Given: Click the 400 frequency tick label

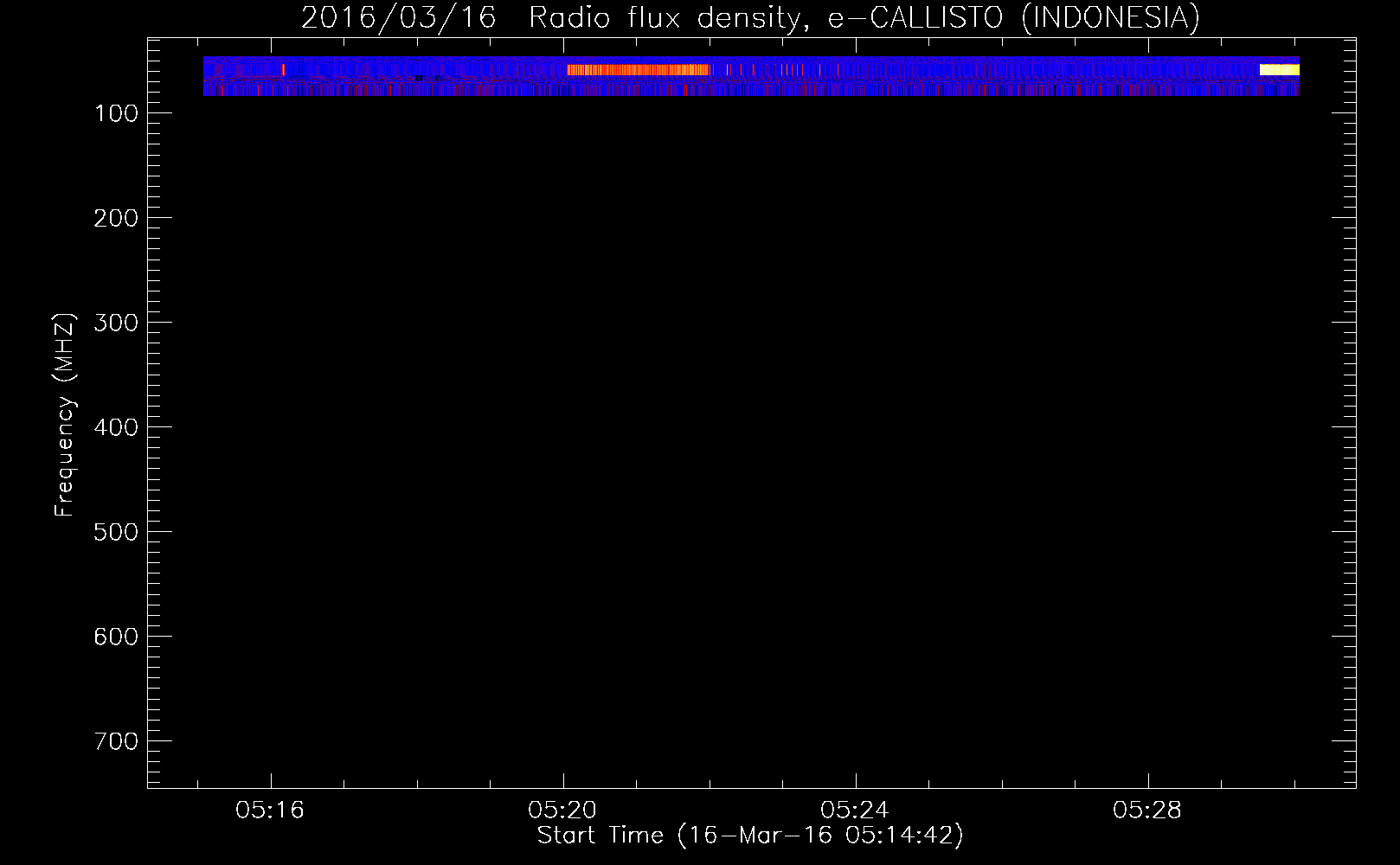Looking at the screenshot, I should [116, 427].
